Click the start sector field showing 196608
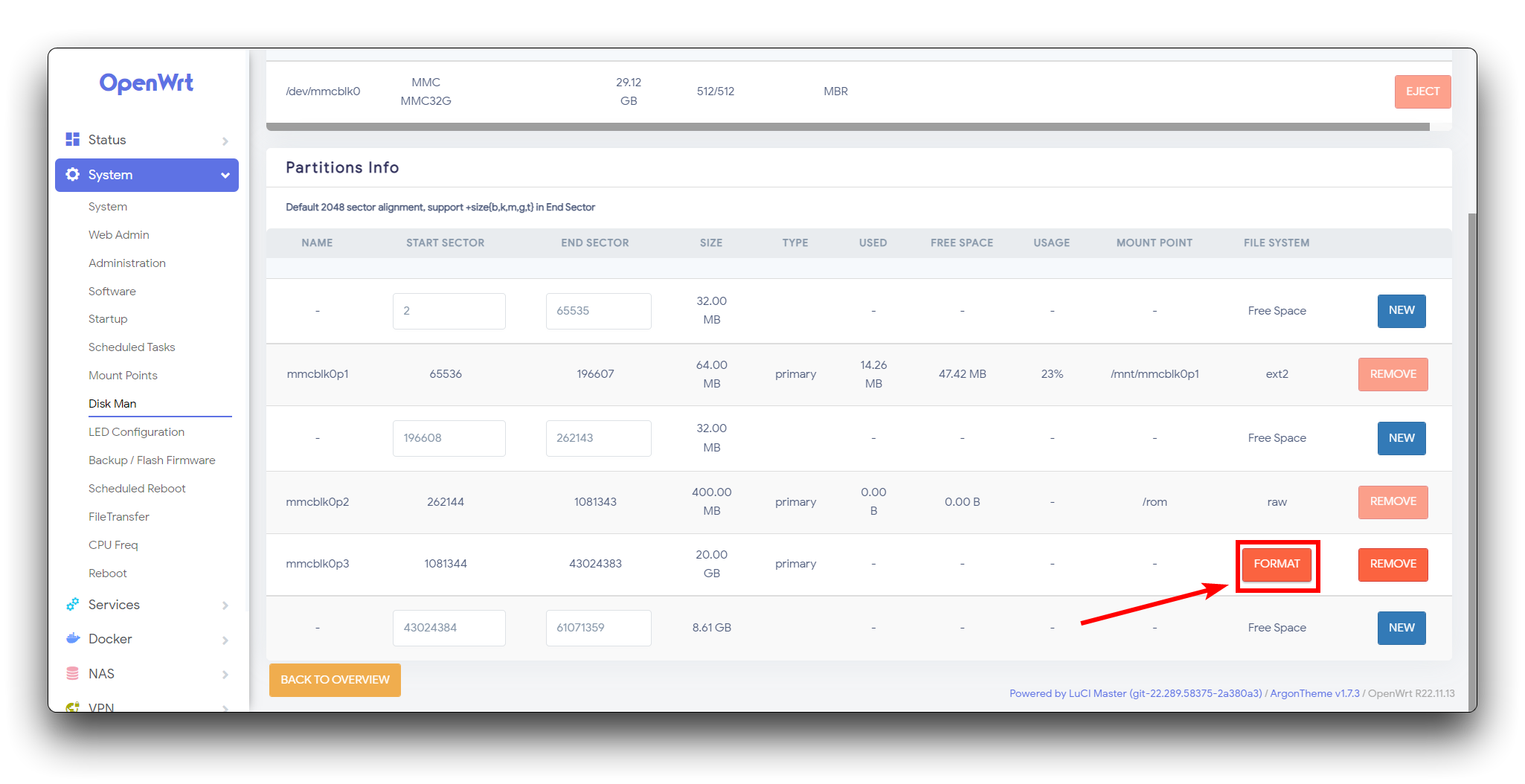The height and width of the screenshot is (784, 1525). 449,438
